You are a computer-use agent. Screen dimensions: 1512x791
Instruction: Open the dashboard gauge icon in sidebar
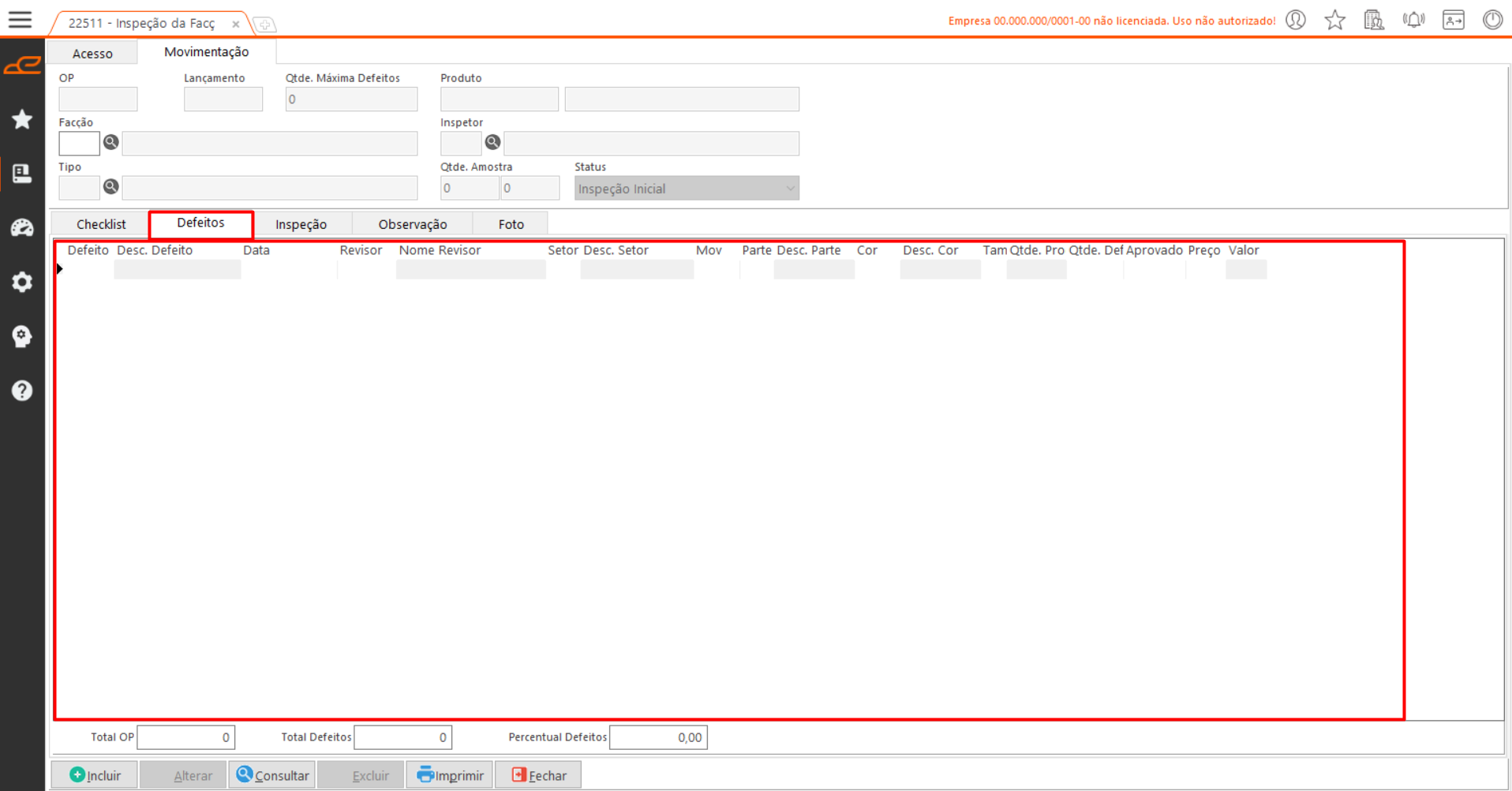22,228
